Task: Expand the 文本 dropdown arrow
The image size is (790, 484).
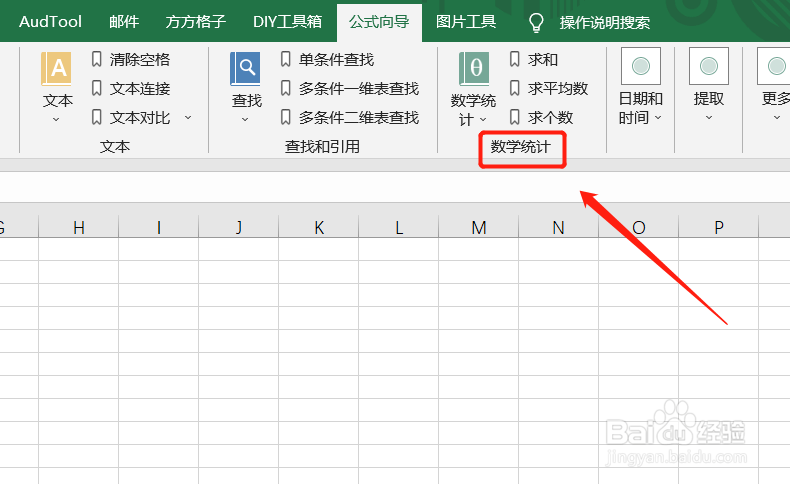Action: 56,119
